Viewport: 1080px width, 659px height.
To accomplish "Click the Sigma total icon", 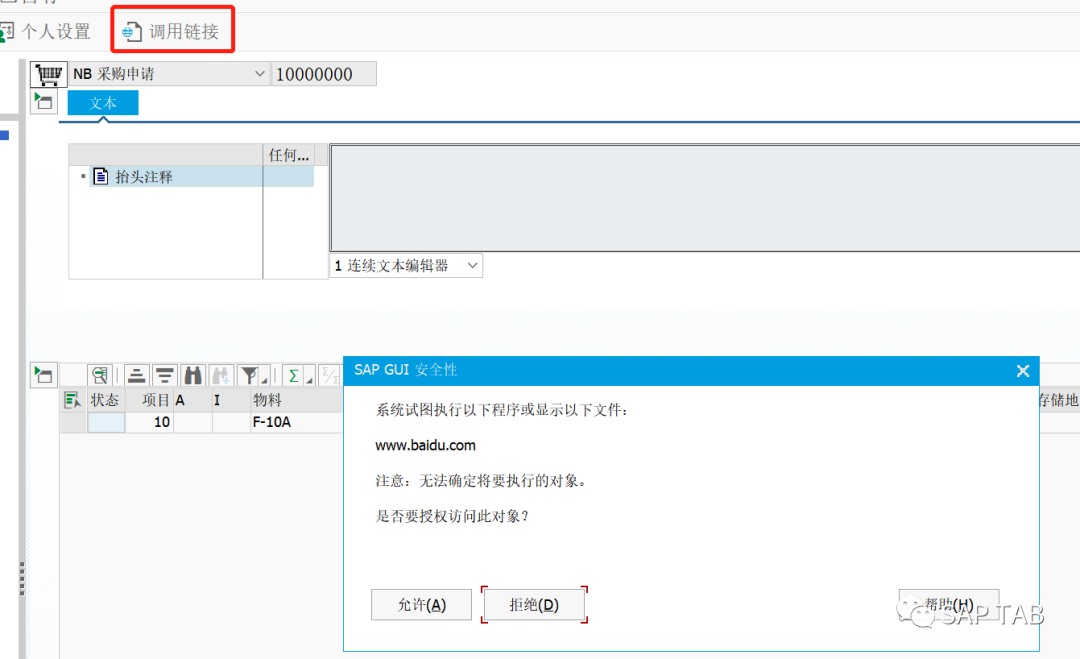I will click(293, 375).
